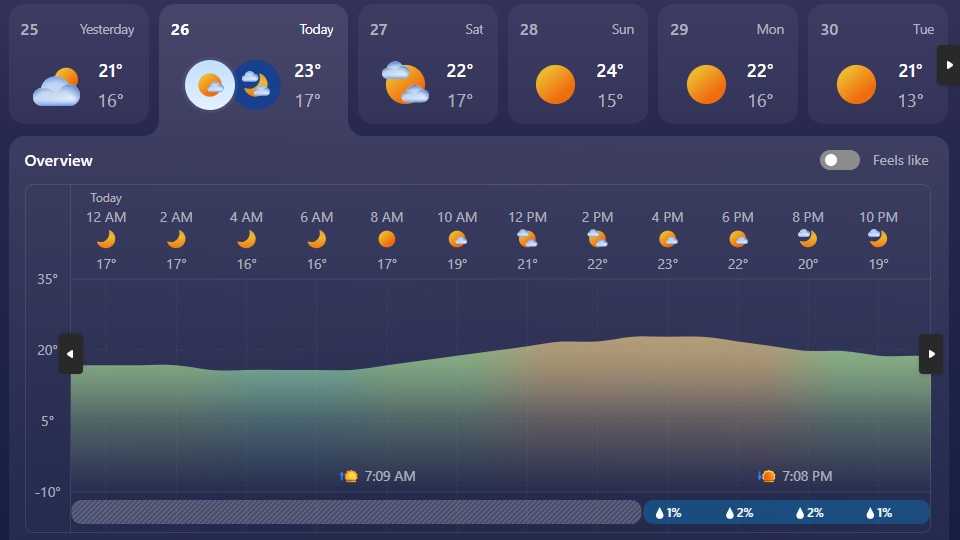The image size is (960, 540).
Task: Click the 10 PM hour label
Action: 879,217
